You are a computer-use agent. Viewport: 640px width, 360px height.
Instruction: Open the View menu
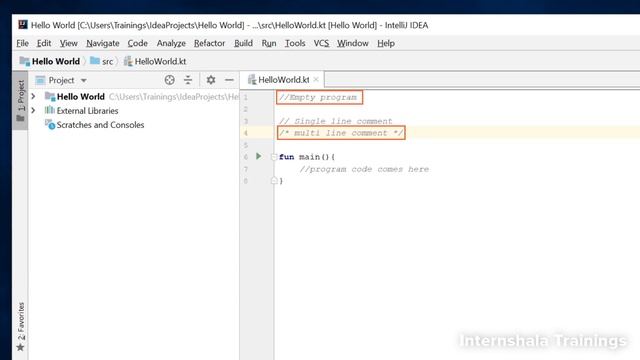click(69, 43)
